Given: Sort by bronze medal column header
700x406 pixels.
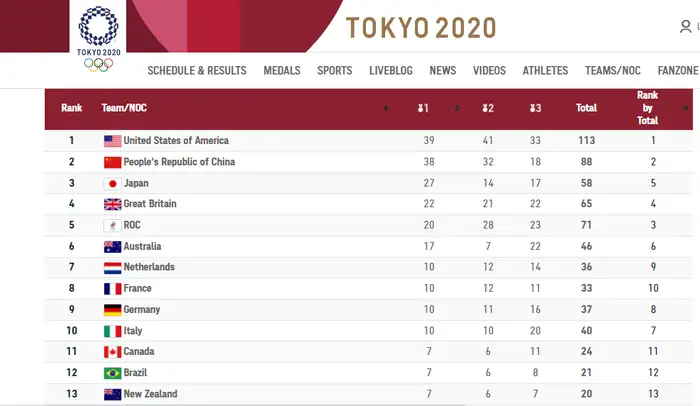Looking at the screenshot, I should click(536, 108).
